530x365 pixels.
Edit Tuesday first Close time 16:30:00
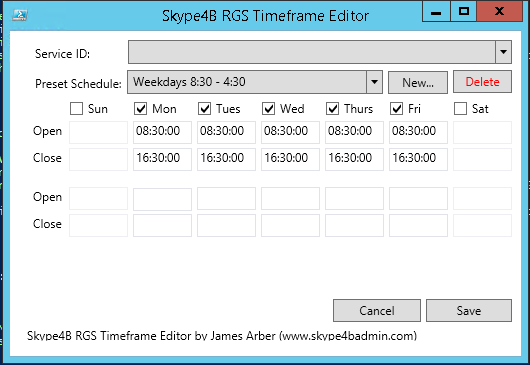[x=226, y=159]
